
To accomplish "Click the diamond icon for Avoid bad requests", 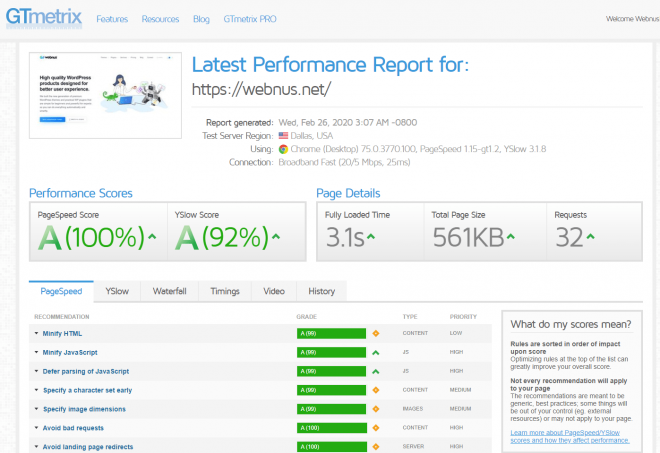I will coord(376,428).
